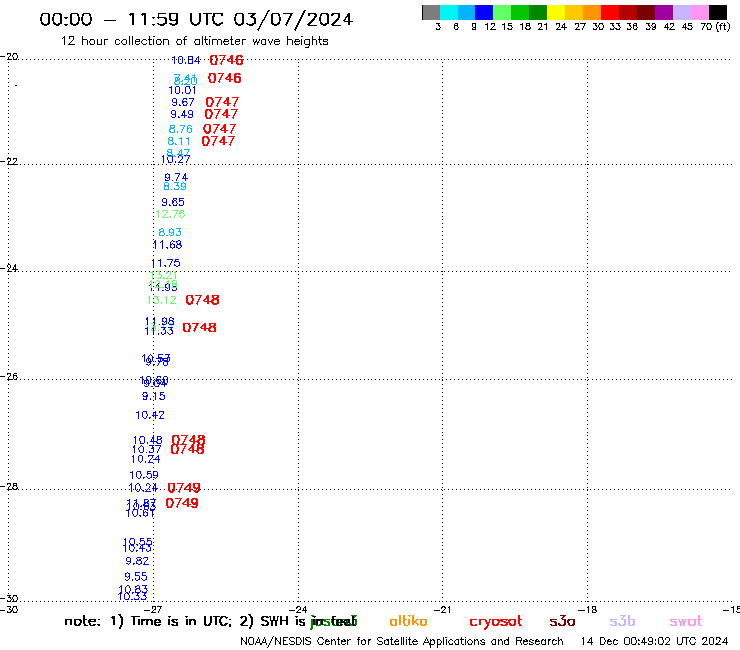Click the light green swatch in the color scale

[x=502, y=12]
